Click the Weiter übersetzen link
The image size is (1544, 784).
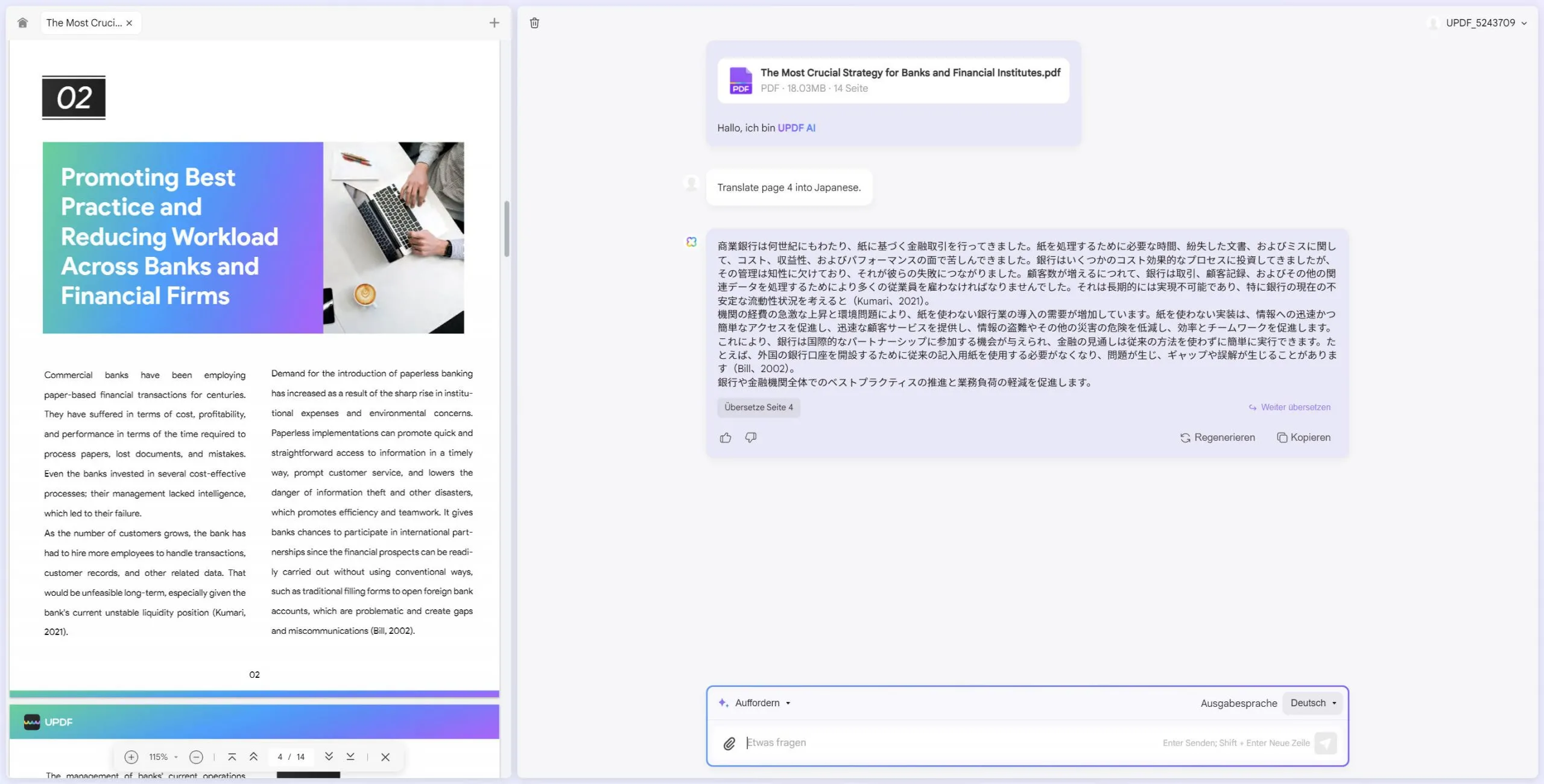coord(1289,408)
